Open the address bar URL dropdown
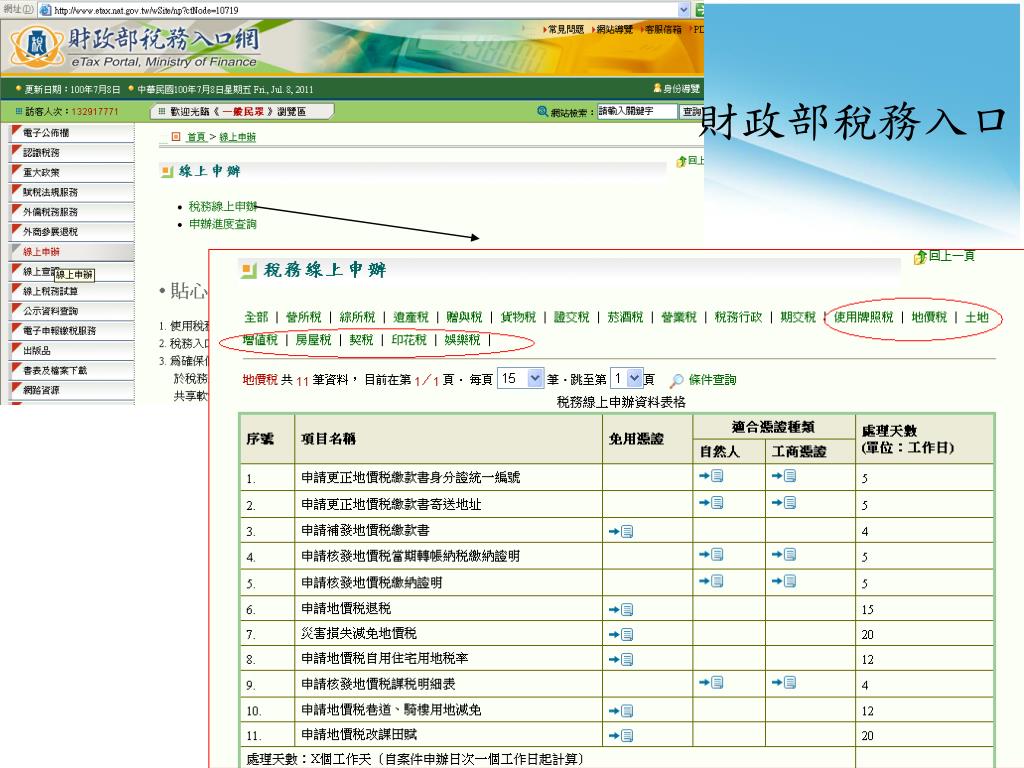The height and width of the screenshot is (768, 1024). 684,10
